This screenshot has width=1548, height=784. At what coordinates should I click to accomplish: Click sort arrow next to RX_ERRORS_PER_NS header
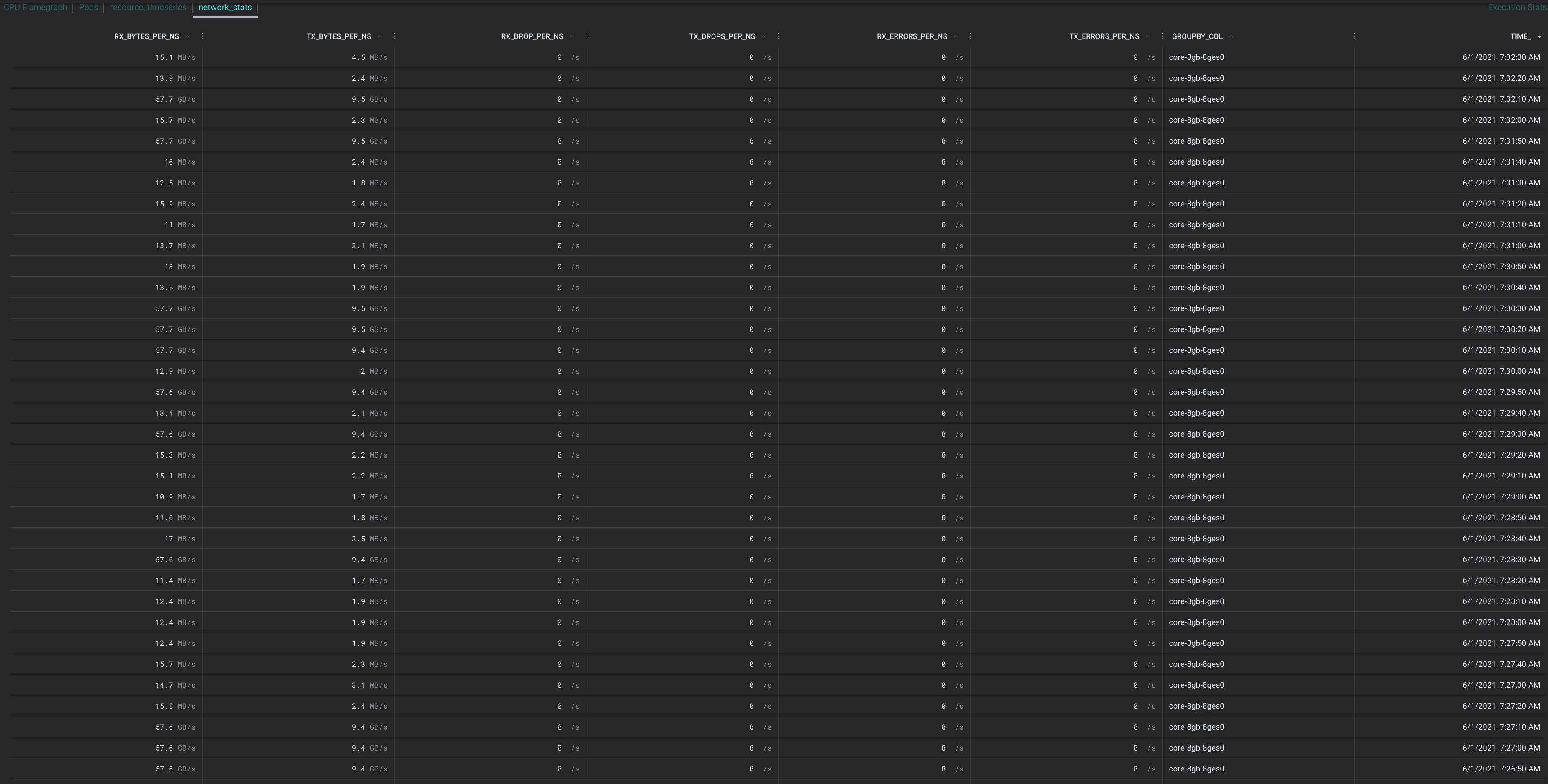tap(956, 37)
